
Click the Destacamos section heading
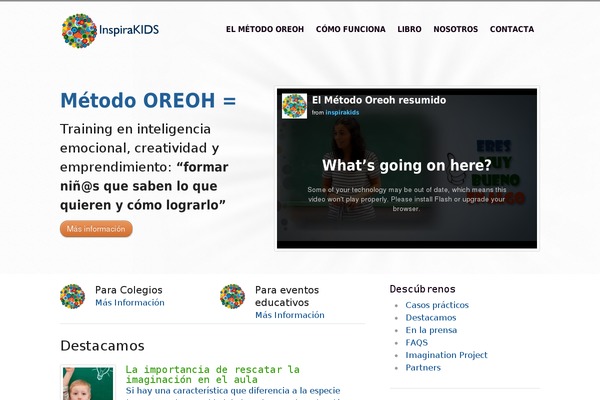(102, 346)
